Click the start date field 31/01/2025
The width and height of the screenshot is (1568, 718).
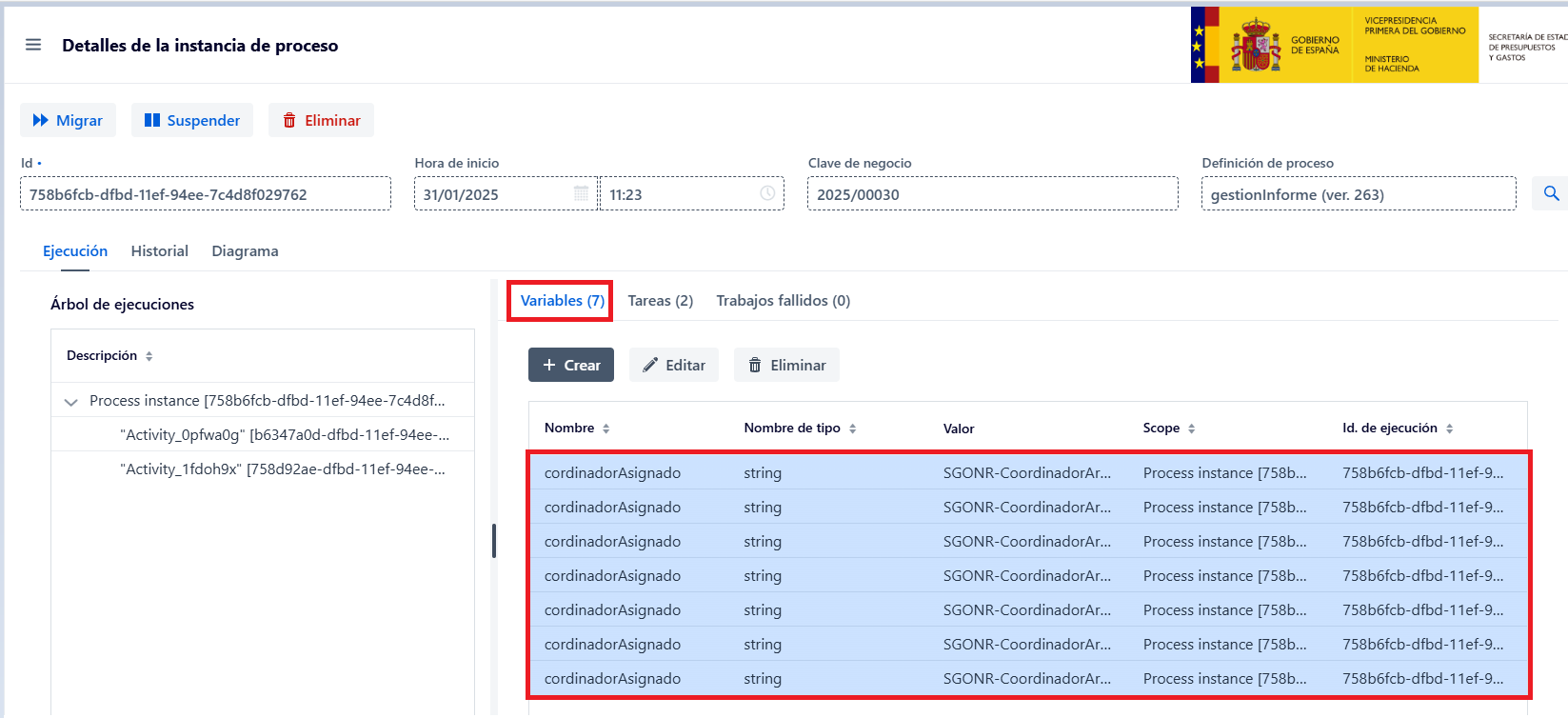(x=506, y=193)
